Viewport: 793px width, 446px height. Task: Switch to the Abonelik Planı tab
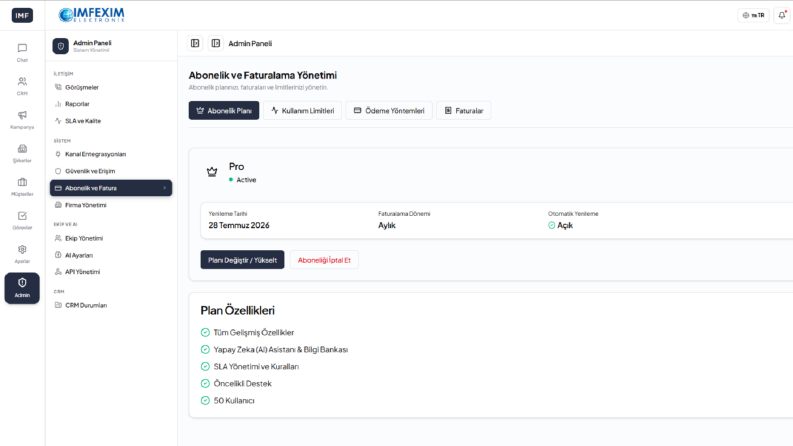click(224, 111)
